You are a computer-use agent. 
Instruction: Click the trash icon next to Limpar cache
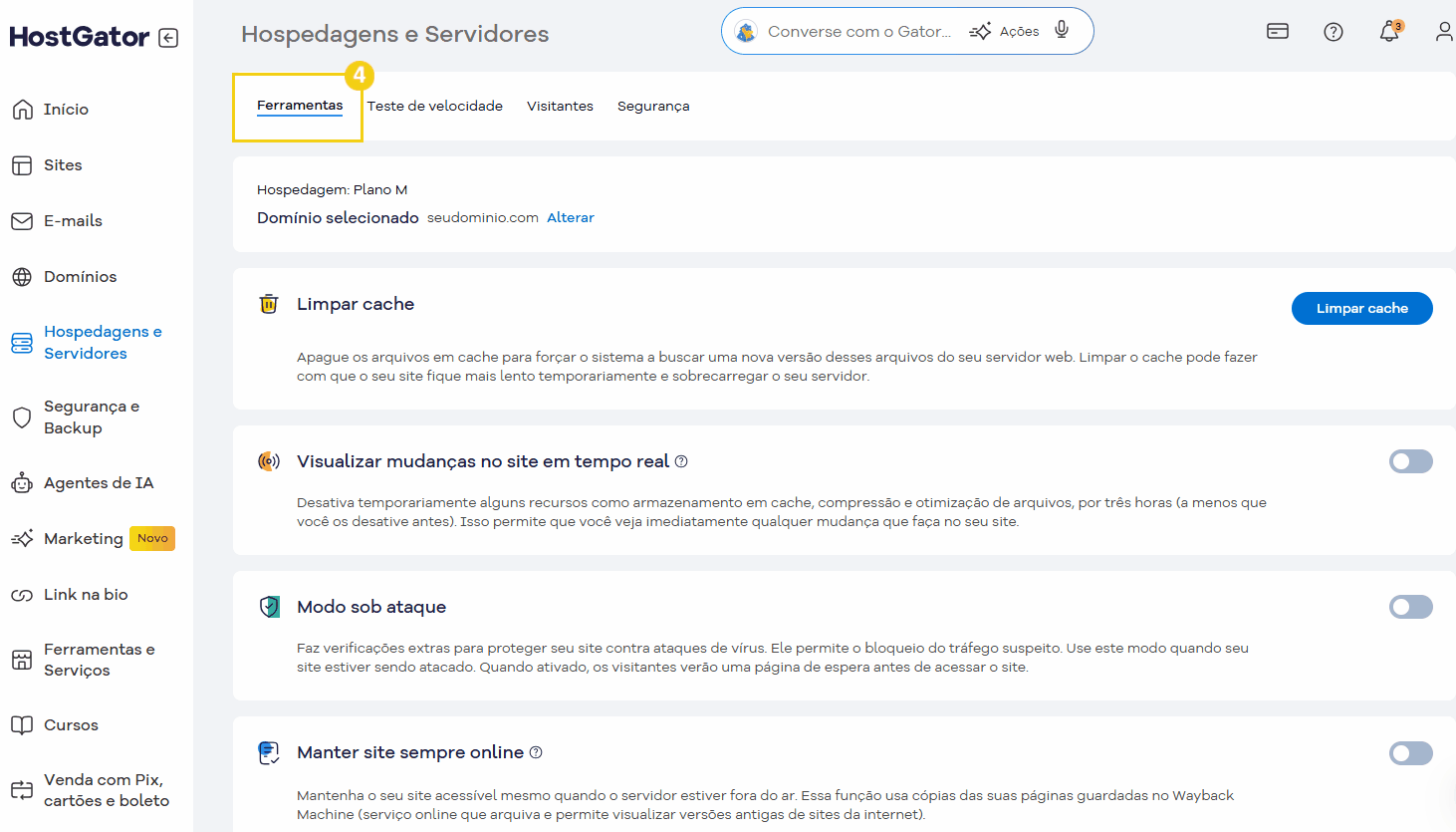268,304
